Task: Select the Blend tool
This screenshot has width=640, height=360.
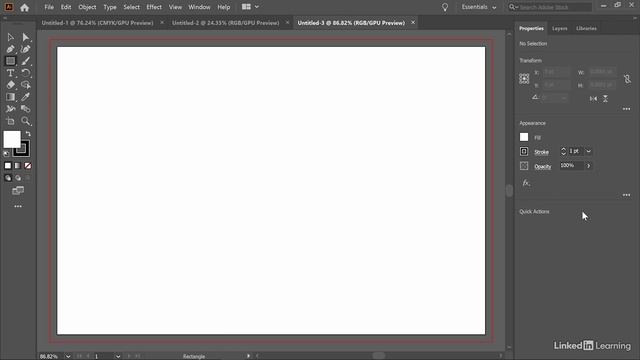Action: tap(25, 109)
